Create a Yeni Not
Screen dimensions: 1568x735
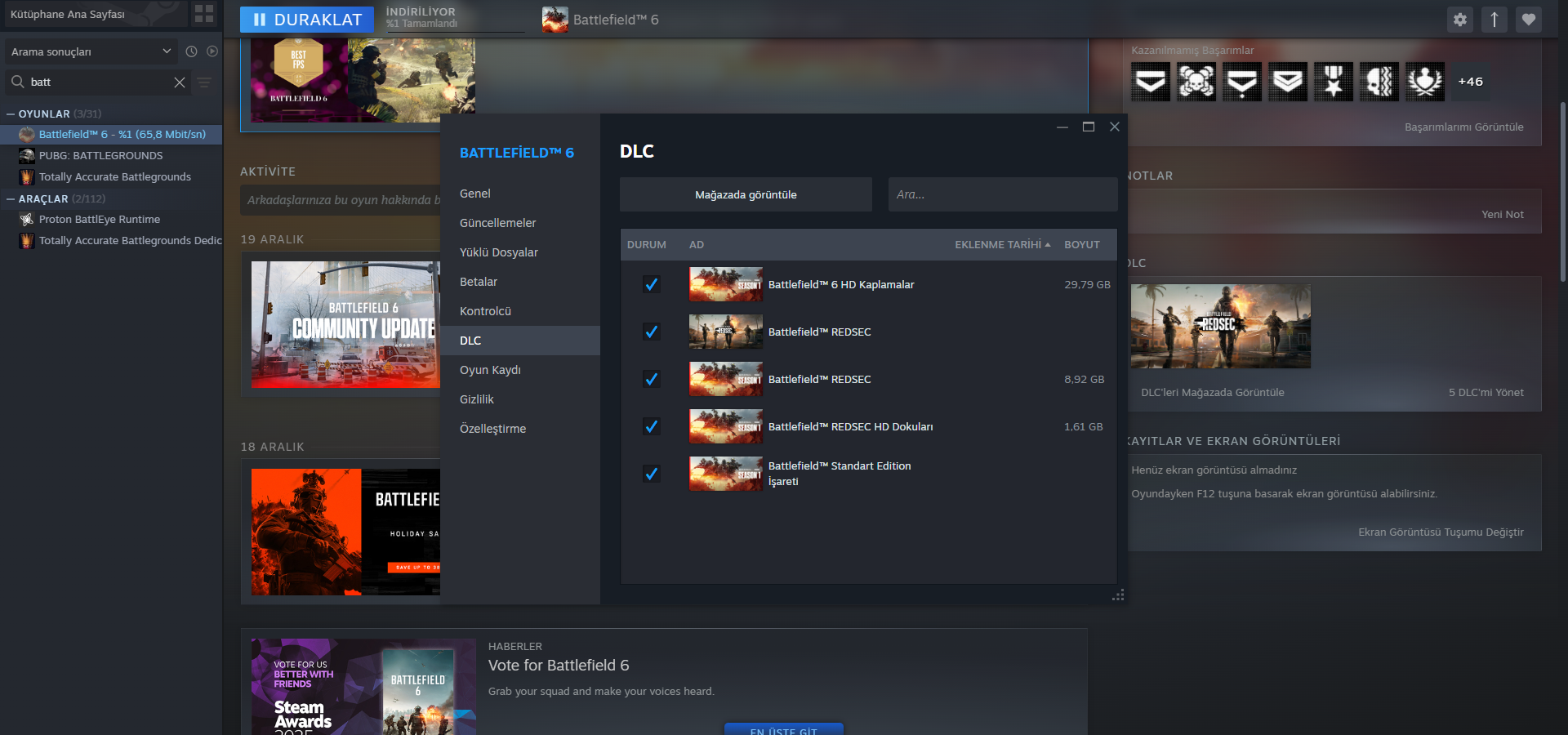coord(1503,215)
